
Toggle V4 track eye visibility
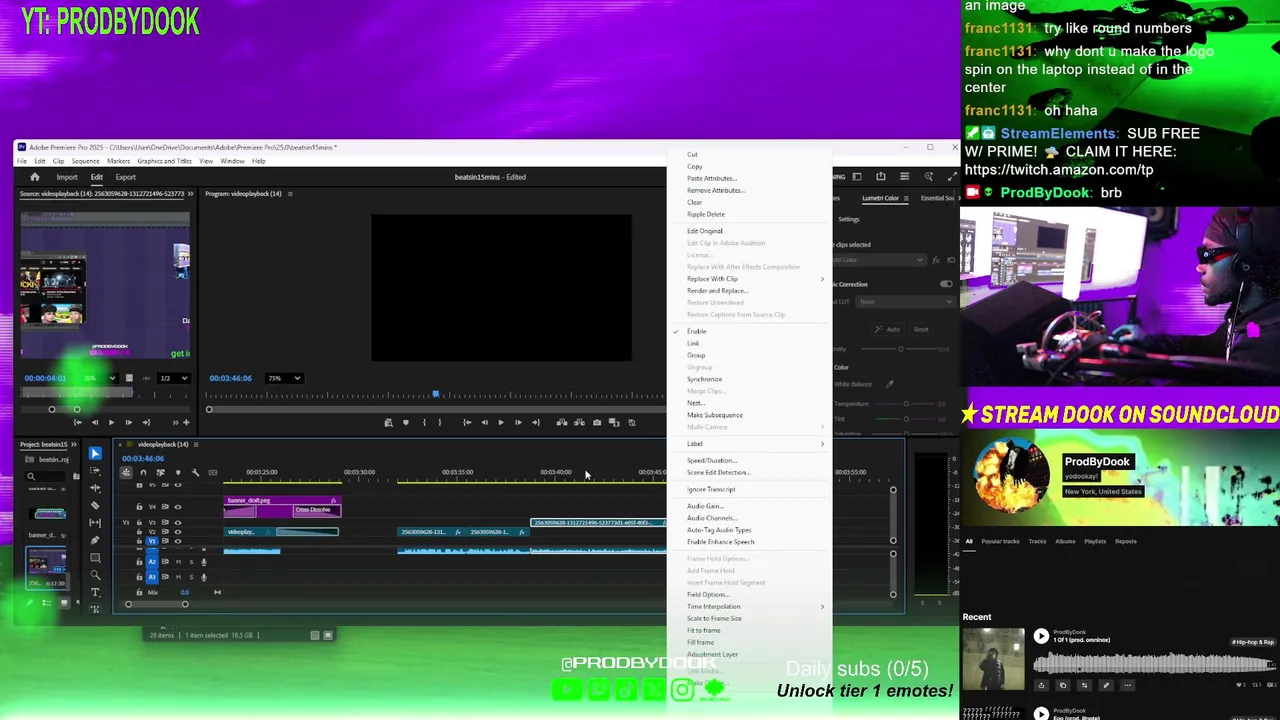pyautogui.click(x=178, y=507)
